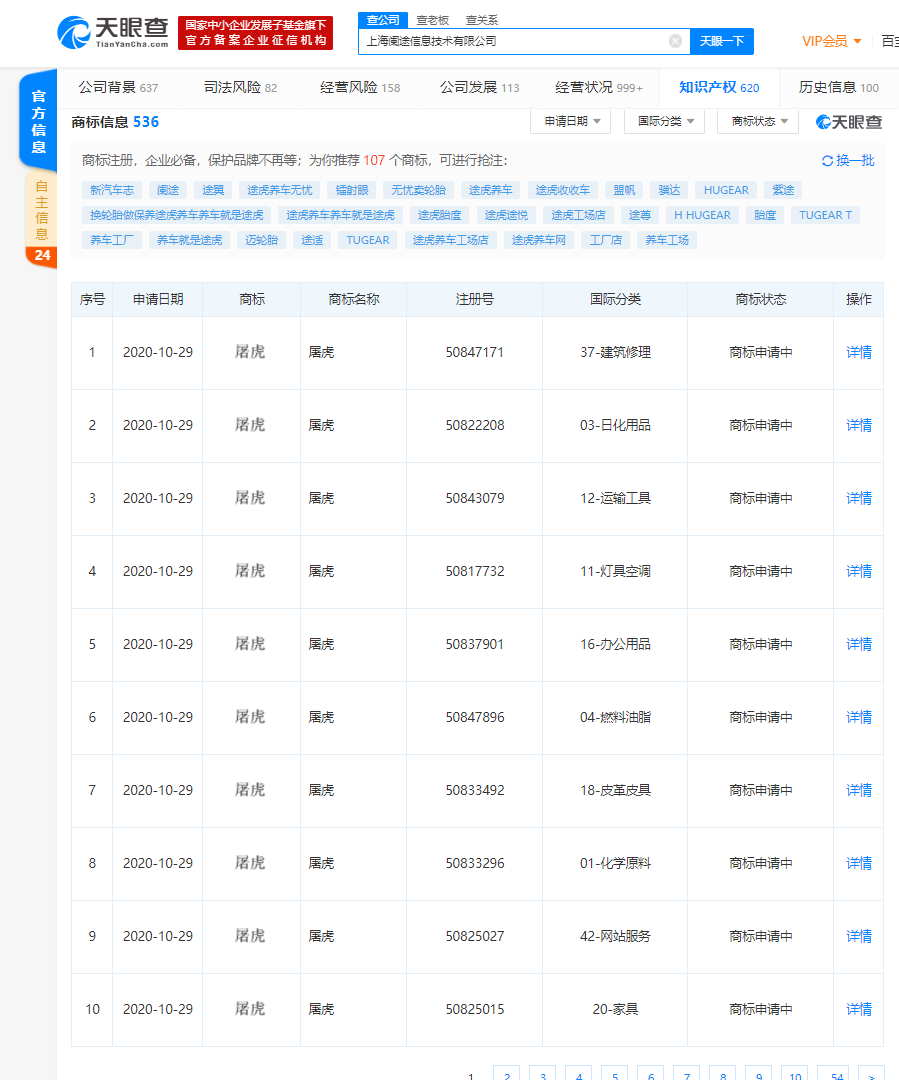Click category cell 42-网站服务
Image resolution: width=899 pixels, height=1080 pixels.
[x=615, y=936]
